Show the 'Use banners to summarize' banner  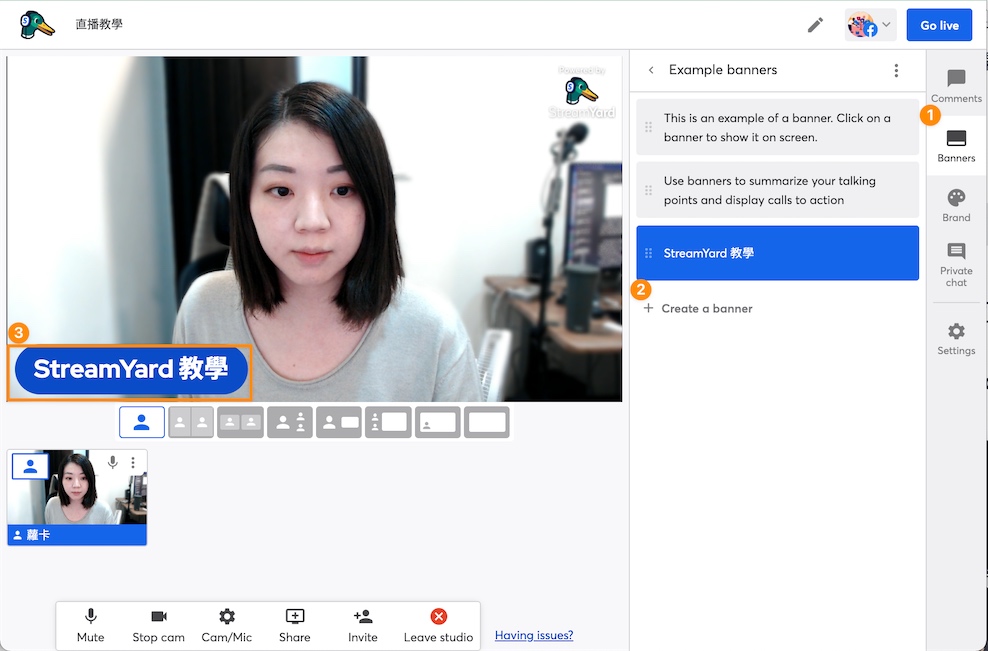pos(778,190)
